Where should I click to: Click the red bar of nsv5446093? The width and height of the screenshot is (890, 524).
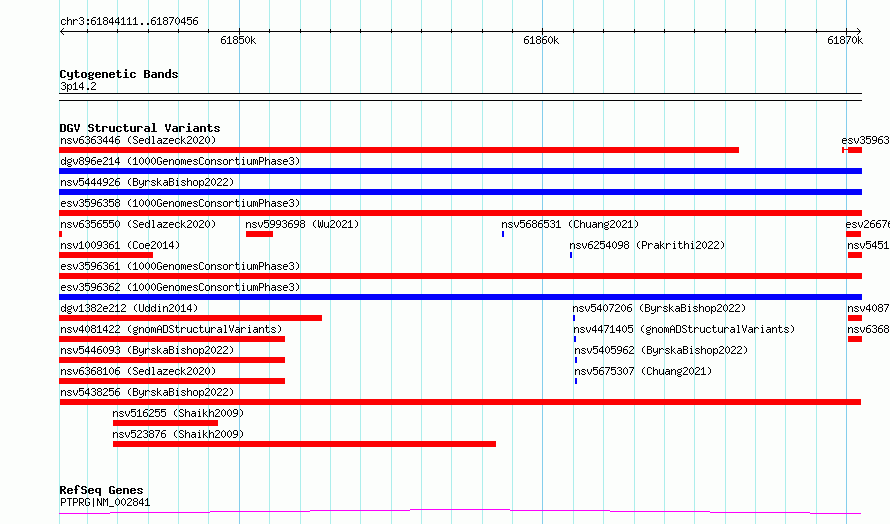tap(172, 360)
